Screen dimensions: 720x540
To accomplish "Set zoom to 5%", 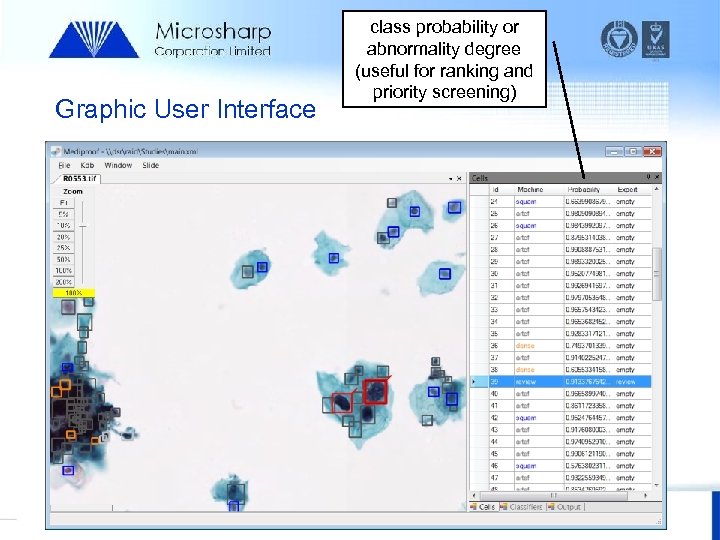I will [x=64, y=214].
